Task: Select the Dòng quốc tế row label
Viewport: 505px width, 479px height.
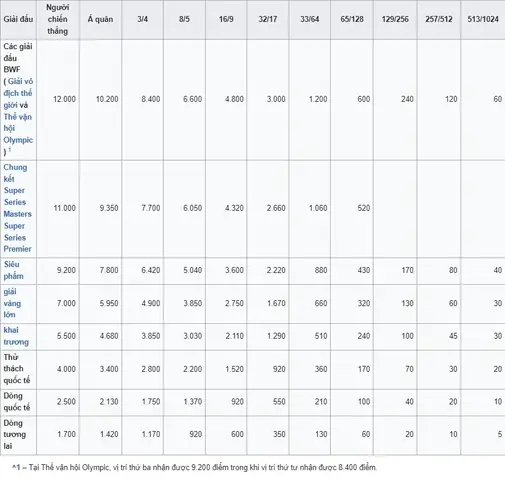Action: (17, 402)
